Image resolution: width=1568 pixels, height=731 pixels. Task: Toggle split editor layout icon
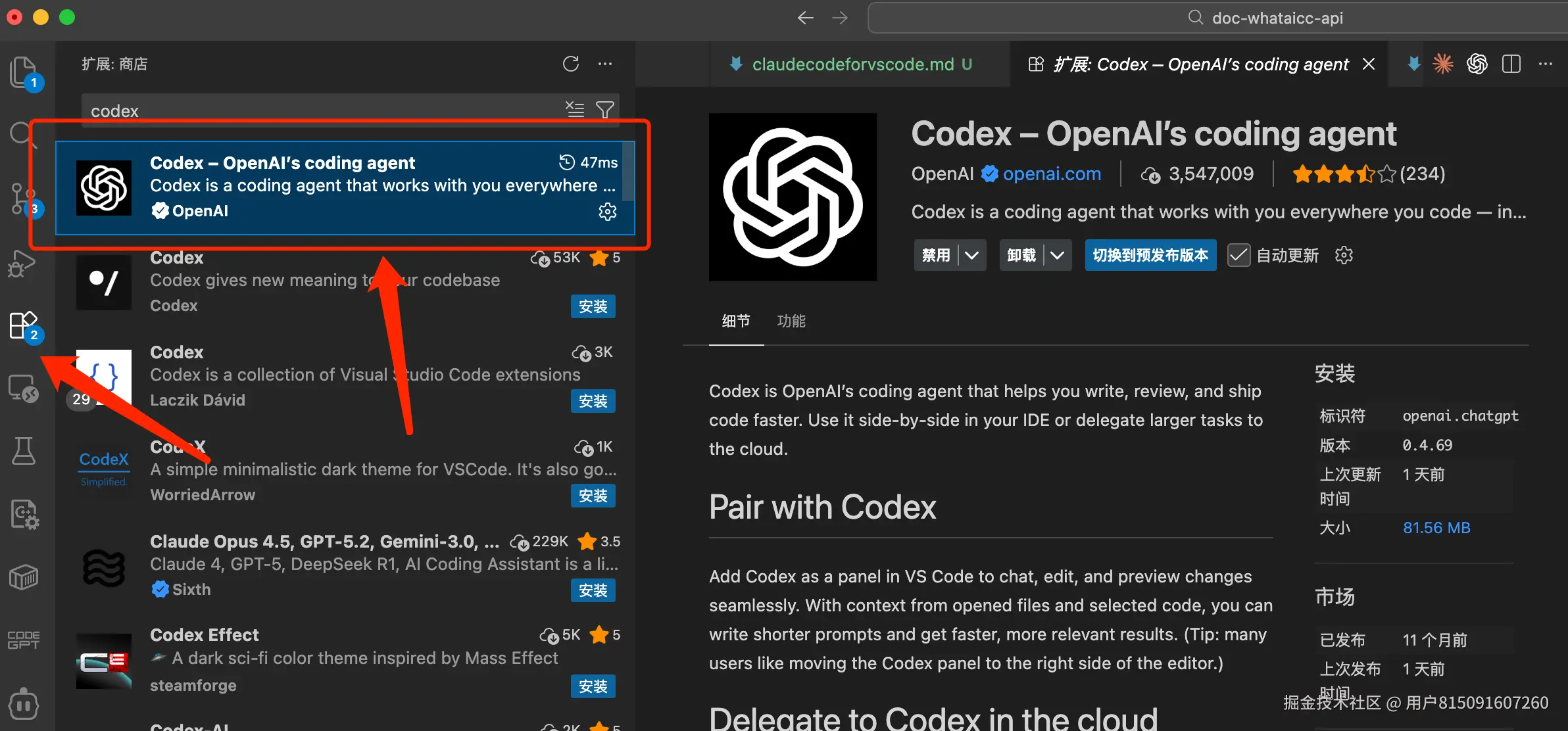pyautogui.click(x=1511, y=64)
